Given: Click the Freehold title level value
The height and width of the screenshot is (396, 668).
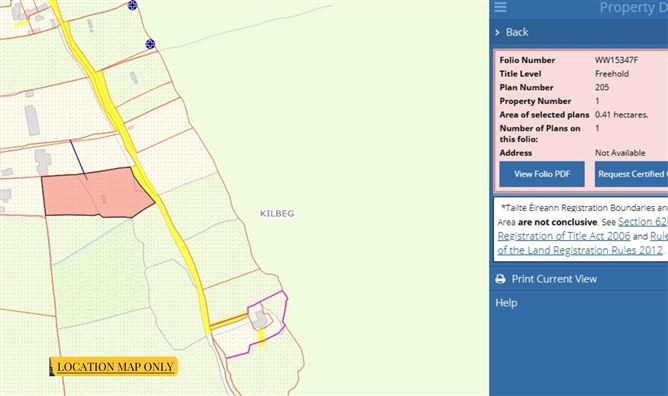Looking at the screenshot, I should (x=612, y=74).
